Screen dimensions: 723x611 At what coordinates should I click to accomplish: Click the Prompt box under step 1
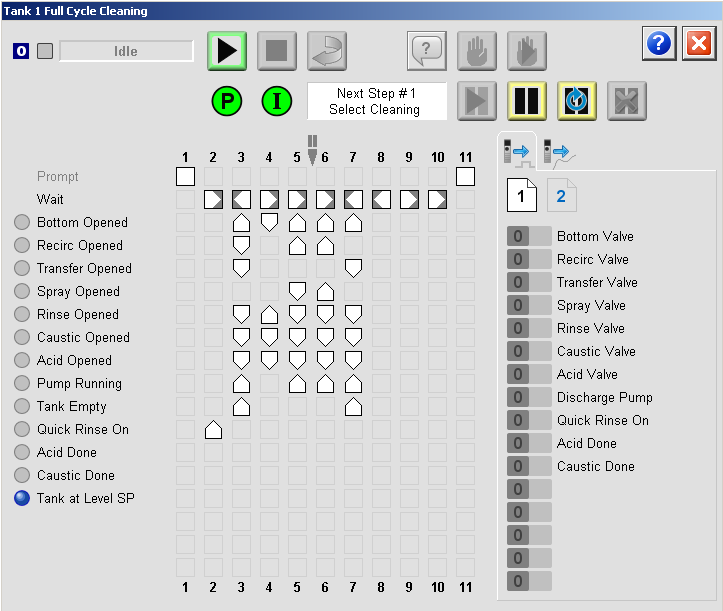click(x=185, y=177)
